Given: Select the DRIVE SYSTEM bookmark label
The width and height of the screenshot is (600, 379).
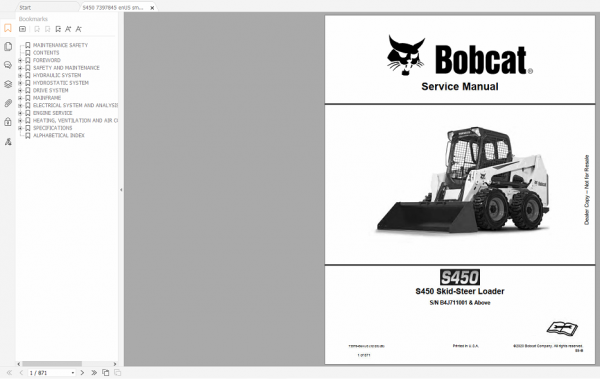Looking at the screenshot, I should point(51,90).
